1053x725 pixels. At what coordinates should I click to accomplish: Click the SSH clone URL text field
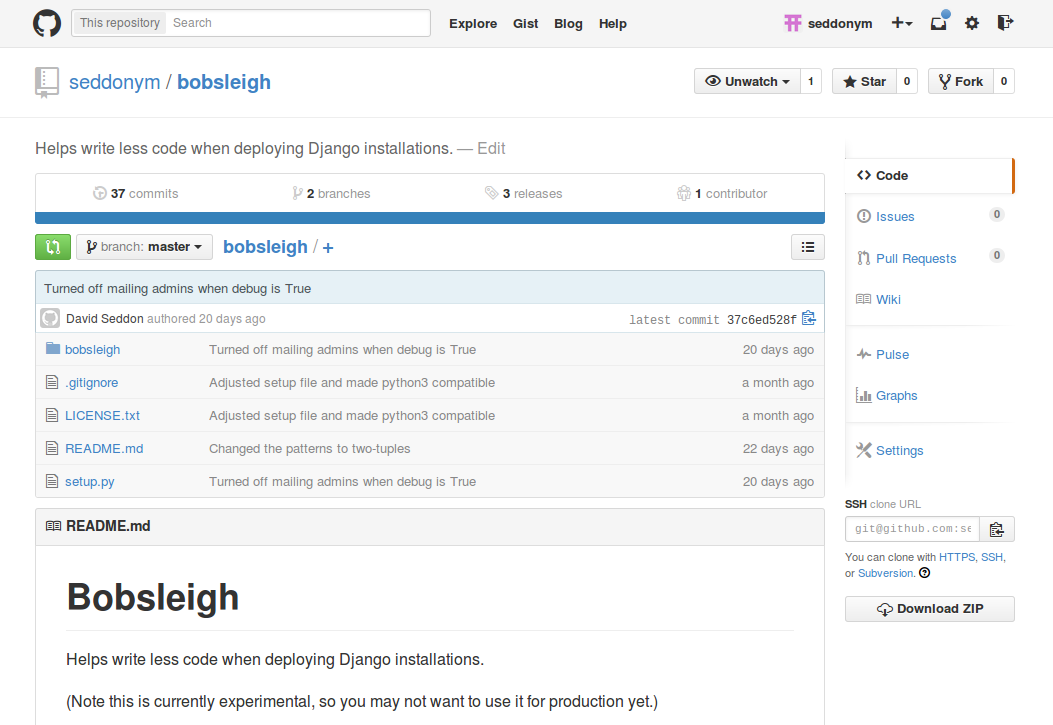click(x=912, y=529)
